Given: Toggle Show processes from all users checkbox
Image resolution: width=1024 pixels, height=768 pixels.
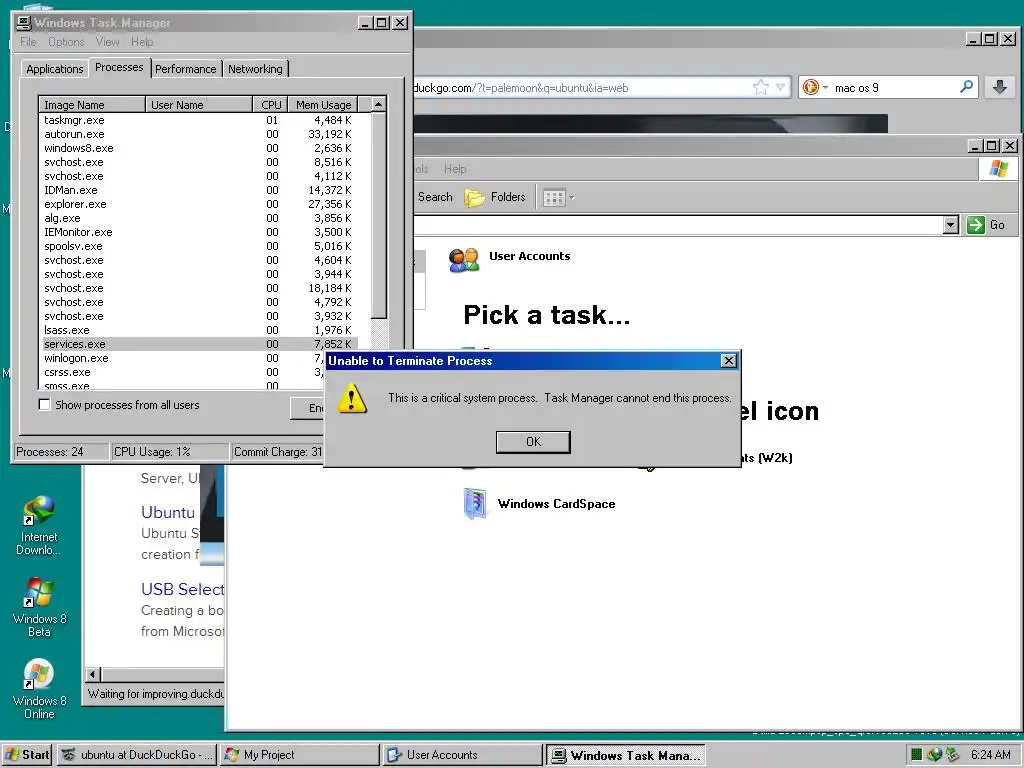Looking at the screenshot, I should pyautogui.click(x=44, y=405).
